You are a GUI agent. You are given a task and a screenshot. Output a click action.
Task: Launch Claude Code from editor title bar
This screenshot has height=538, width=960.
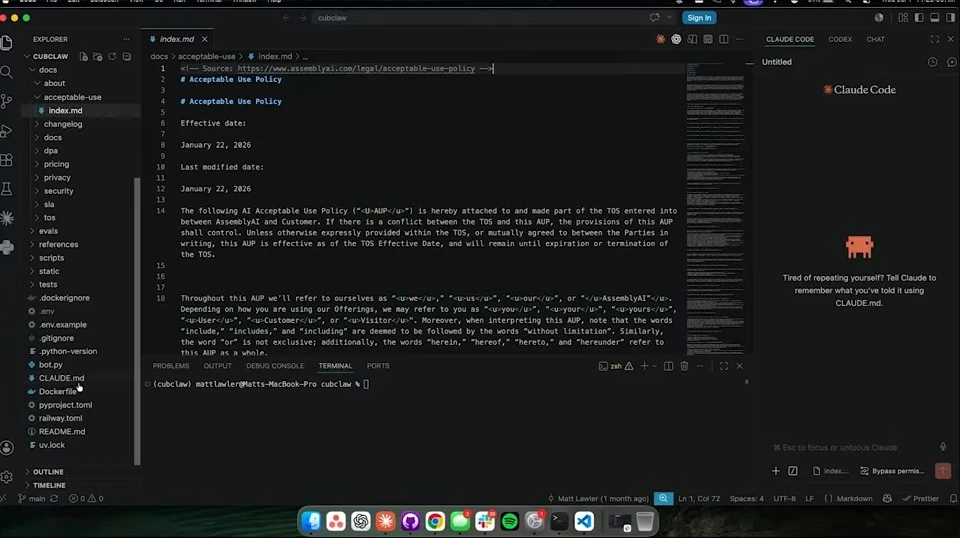click(661, 39)
